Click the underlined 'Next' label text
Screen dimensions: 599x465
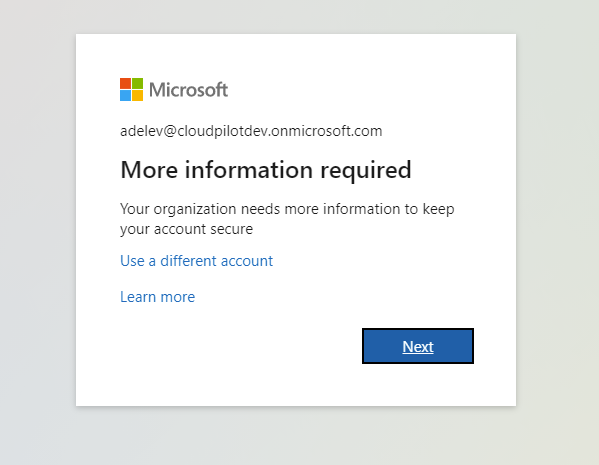418,347
